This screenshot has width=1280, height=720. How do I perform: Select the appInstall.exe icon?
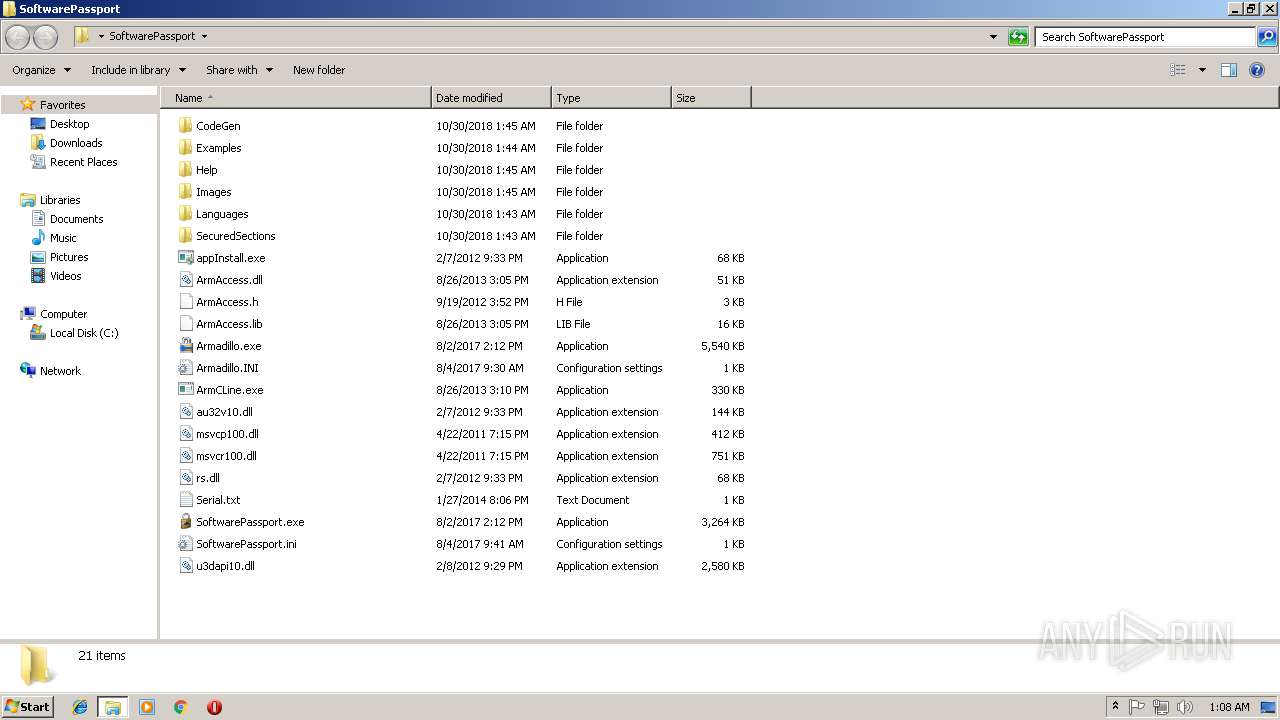point(185,258)
